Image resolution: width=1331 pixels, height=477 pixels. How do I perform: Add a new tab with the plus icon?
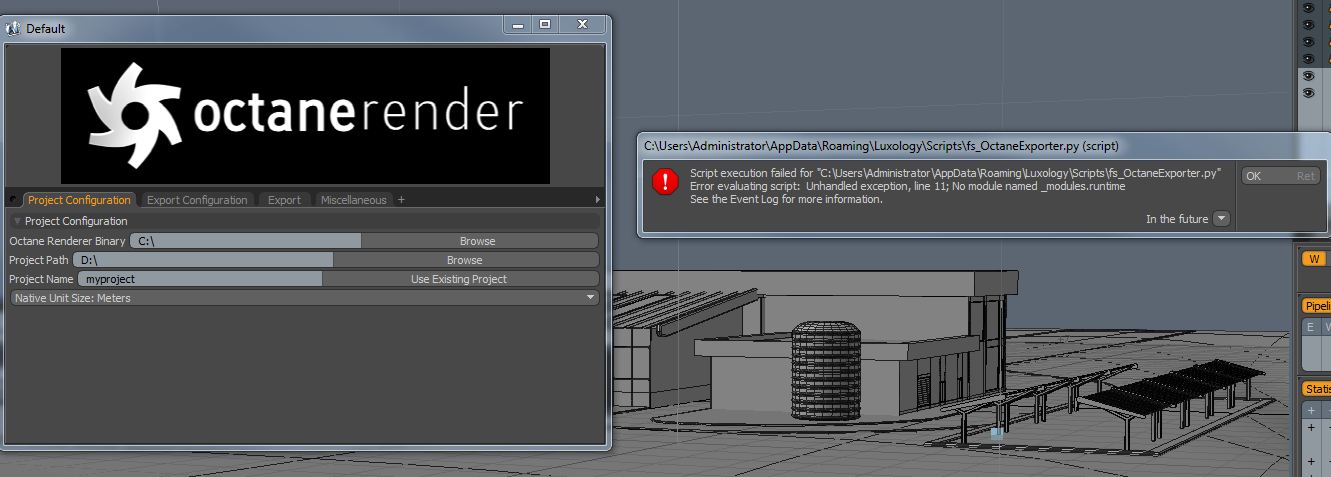(401, 200)
